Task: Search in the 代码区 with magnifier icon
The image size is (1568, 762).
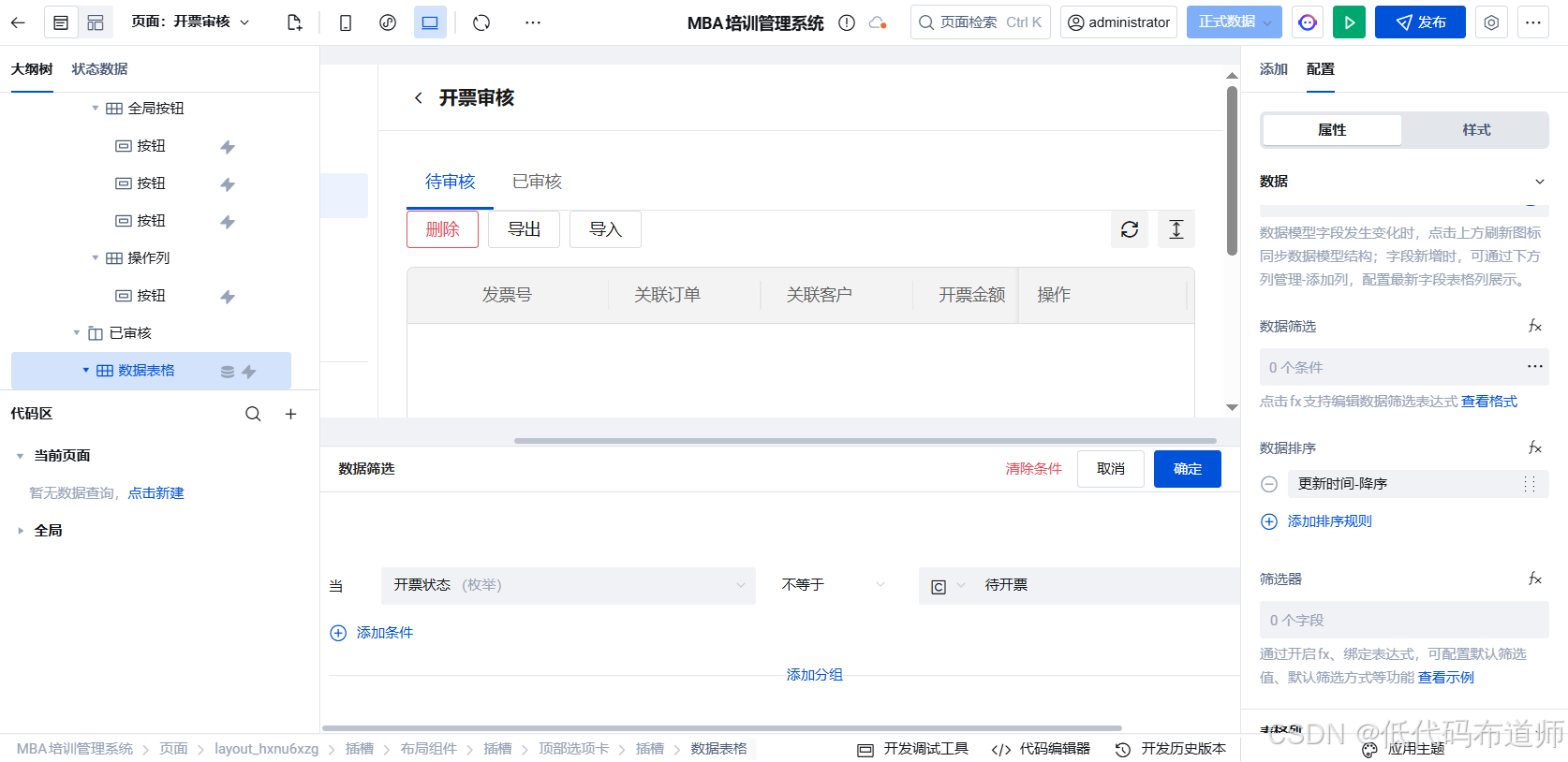Action: point(253,414)
